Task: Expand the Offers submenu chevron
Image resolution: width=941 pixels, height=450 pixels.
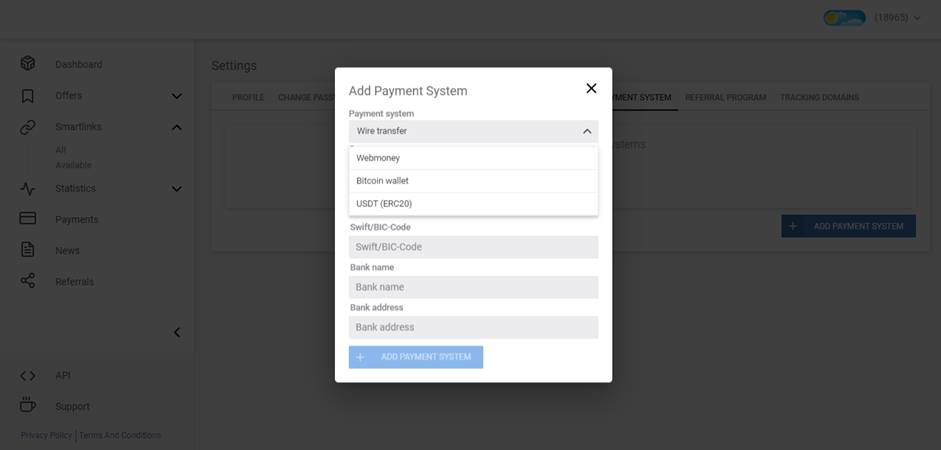Action: click(x=177, y=96)
